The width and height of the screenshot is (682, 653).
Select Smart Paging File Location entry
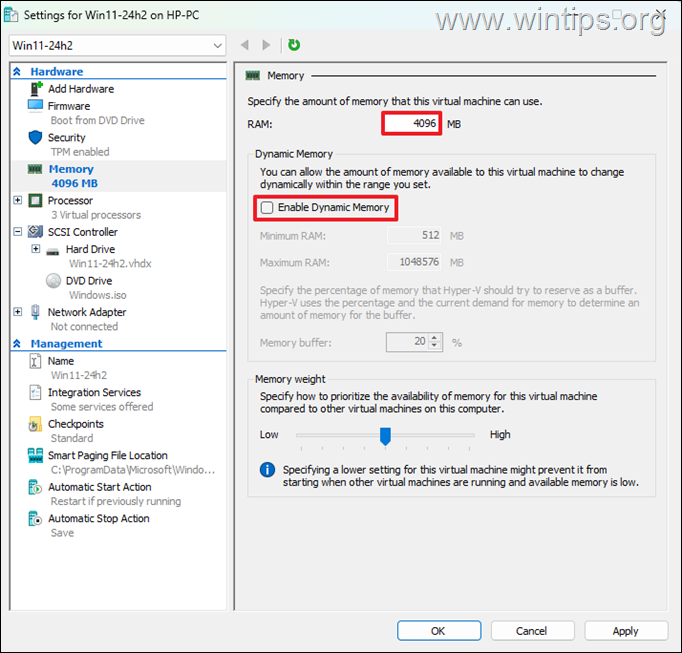pyautogui.click(x=107, y=455)
